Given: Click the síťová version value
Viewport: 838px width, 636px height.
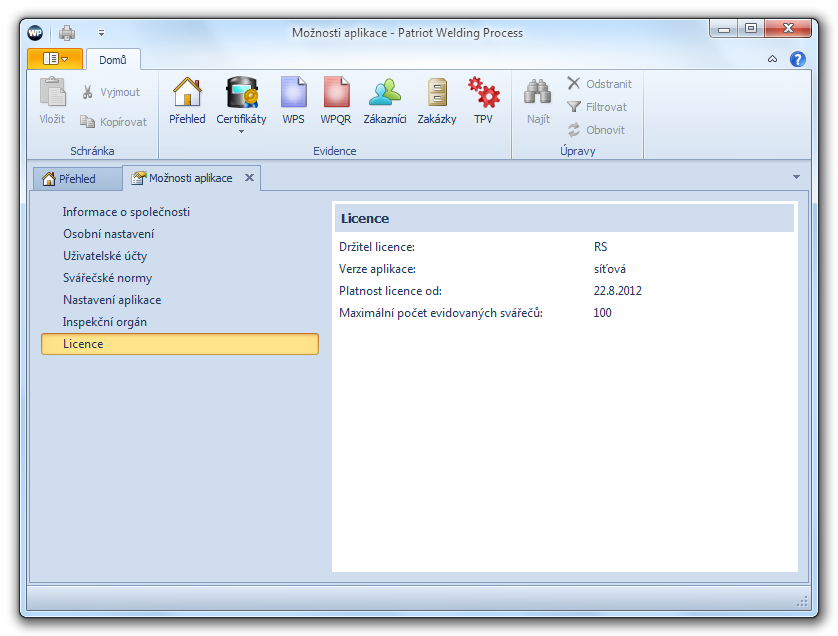Looking at the screenshot, I should click(609, 269).
